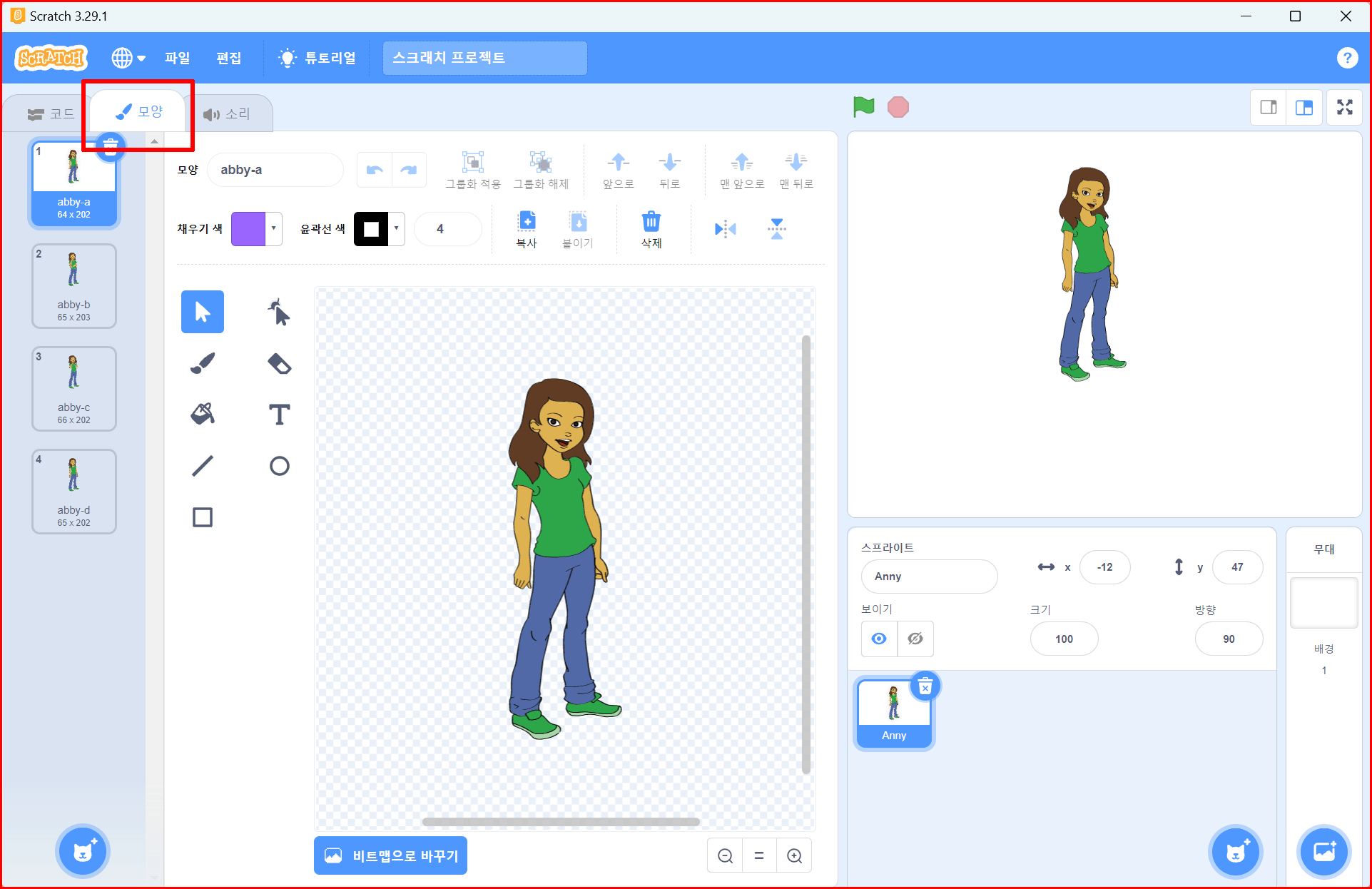
Task: Pick the Eraser tool
Action: coord(279,363)
